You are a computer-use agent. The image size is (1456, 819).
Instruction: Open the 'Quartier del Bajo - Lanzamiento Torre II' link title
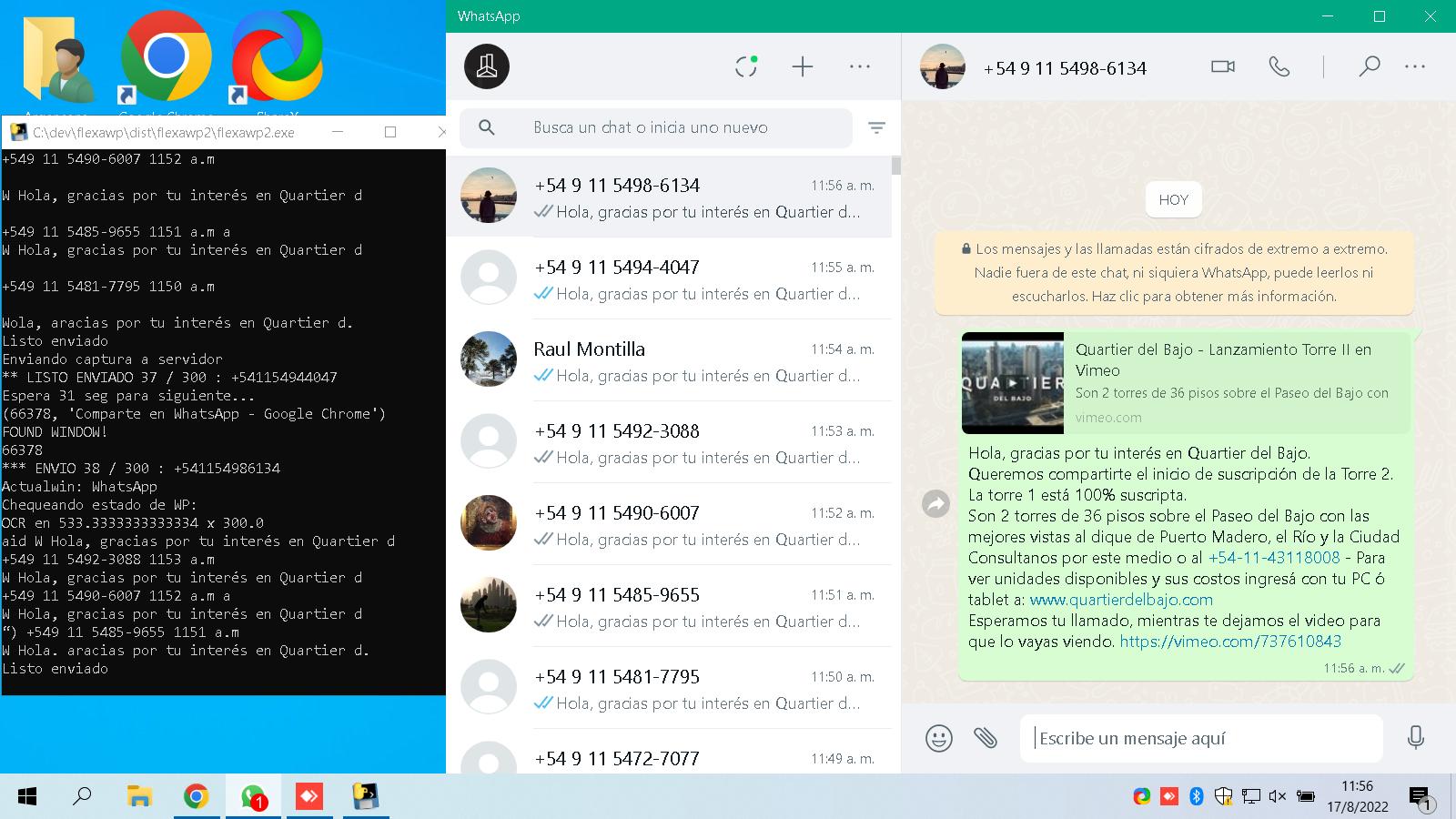pyautogui.click(x=1223, y=359)
